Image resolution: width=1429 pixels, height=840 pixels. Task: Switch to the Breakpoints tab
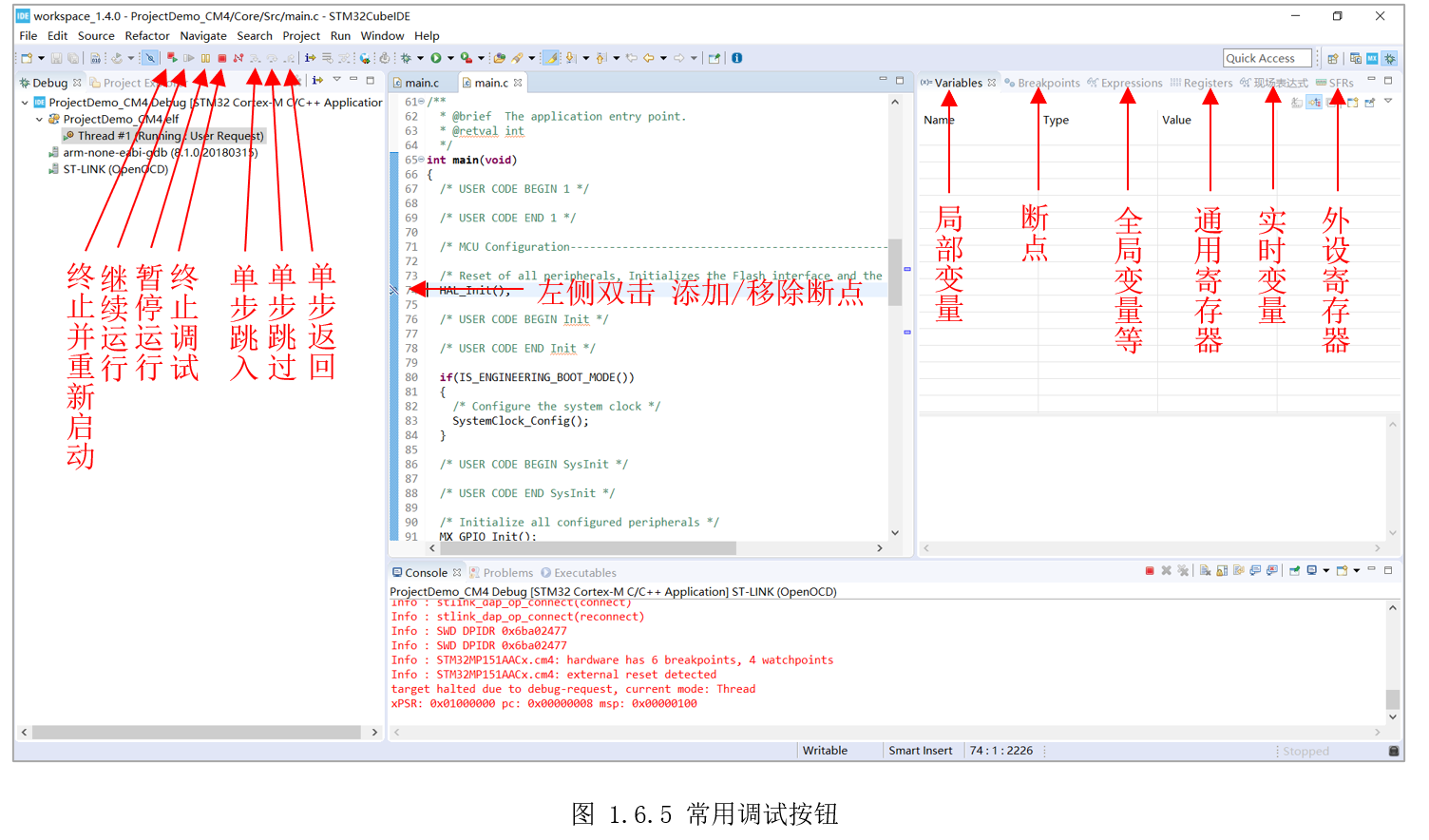click(1048, 84)
